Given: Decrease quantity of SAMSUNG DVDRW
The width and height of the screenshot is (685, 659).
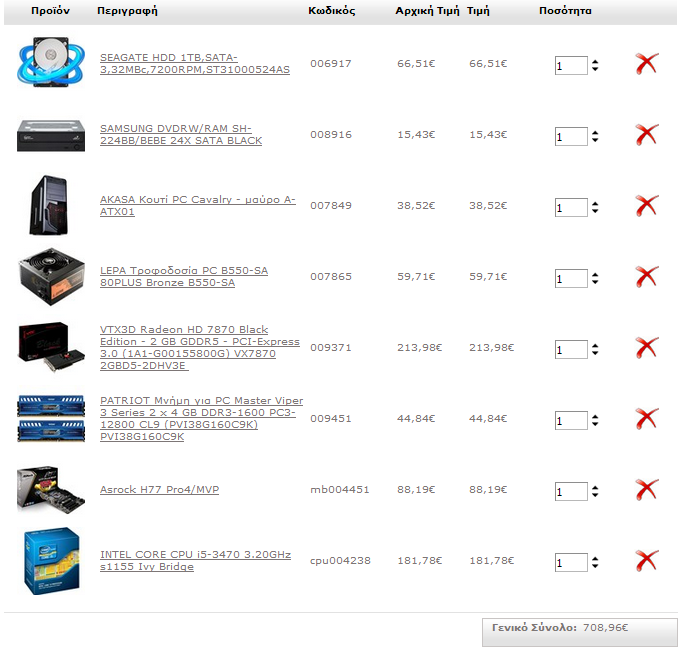Looking at the screenshot, I should [x=595, y=140].
